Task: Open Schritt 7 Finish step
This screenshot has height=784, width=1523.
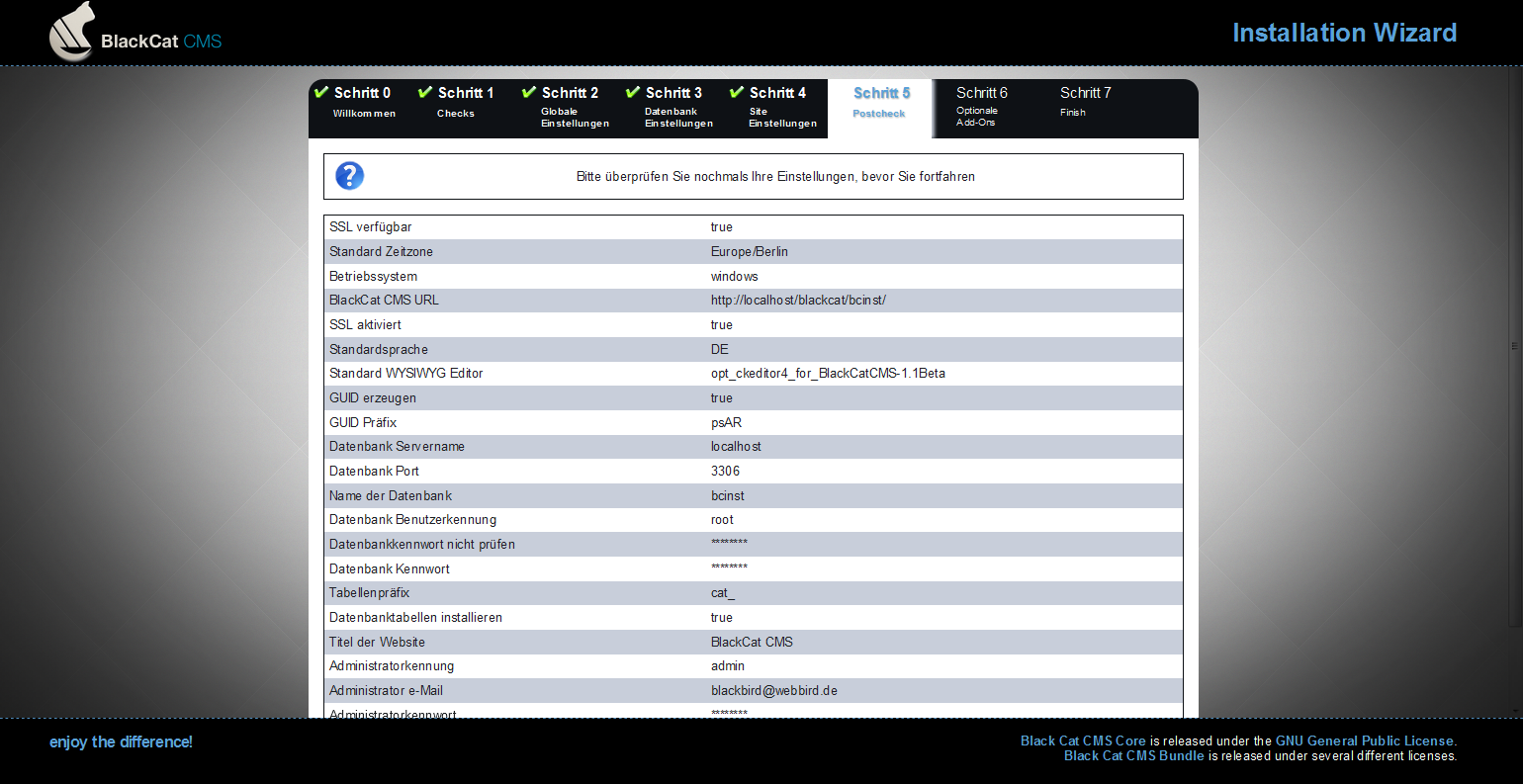Action: 1085,102
